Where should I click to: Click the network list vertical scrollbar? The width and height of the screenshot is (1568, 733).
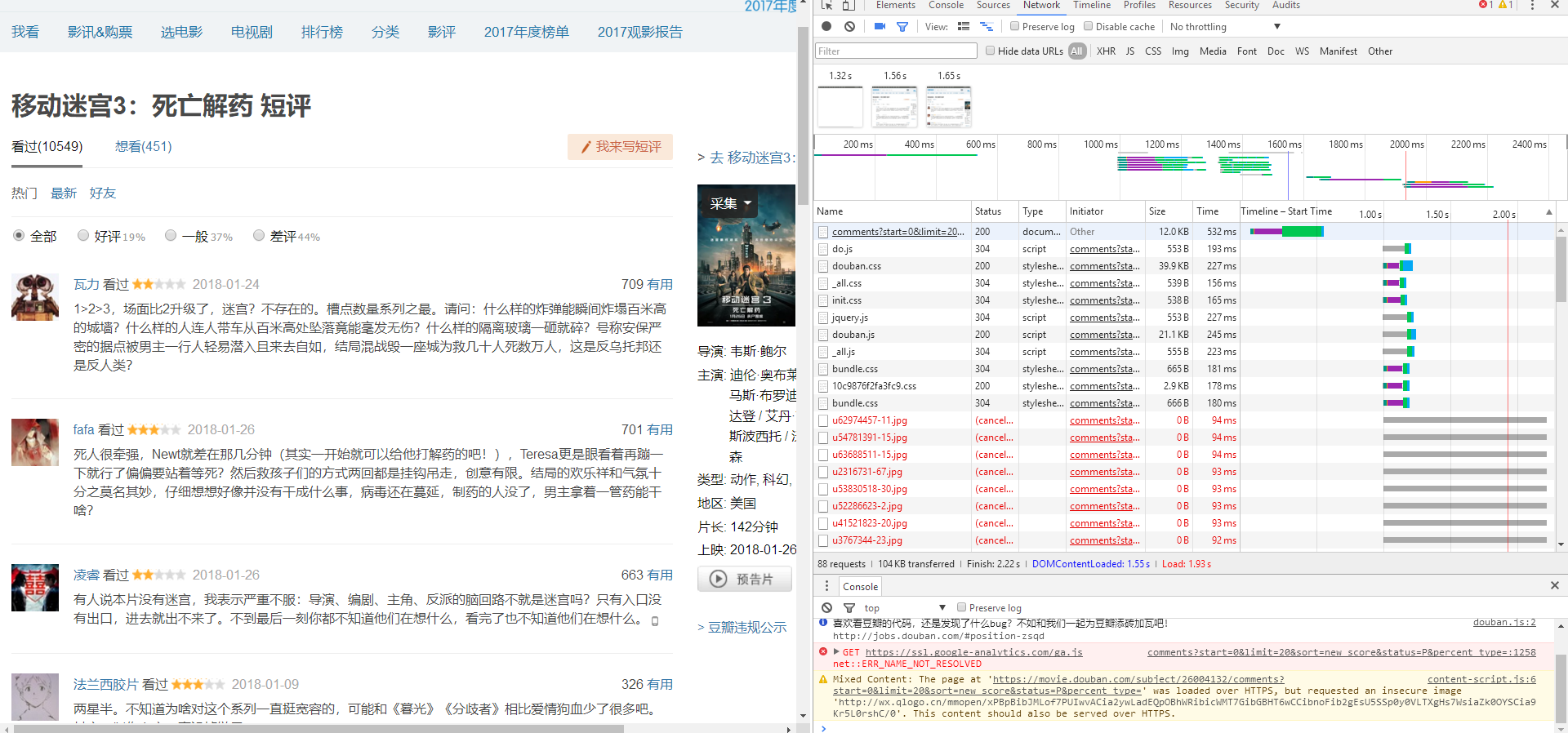point(1561,269)
